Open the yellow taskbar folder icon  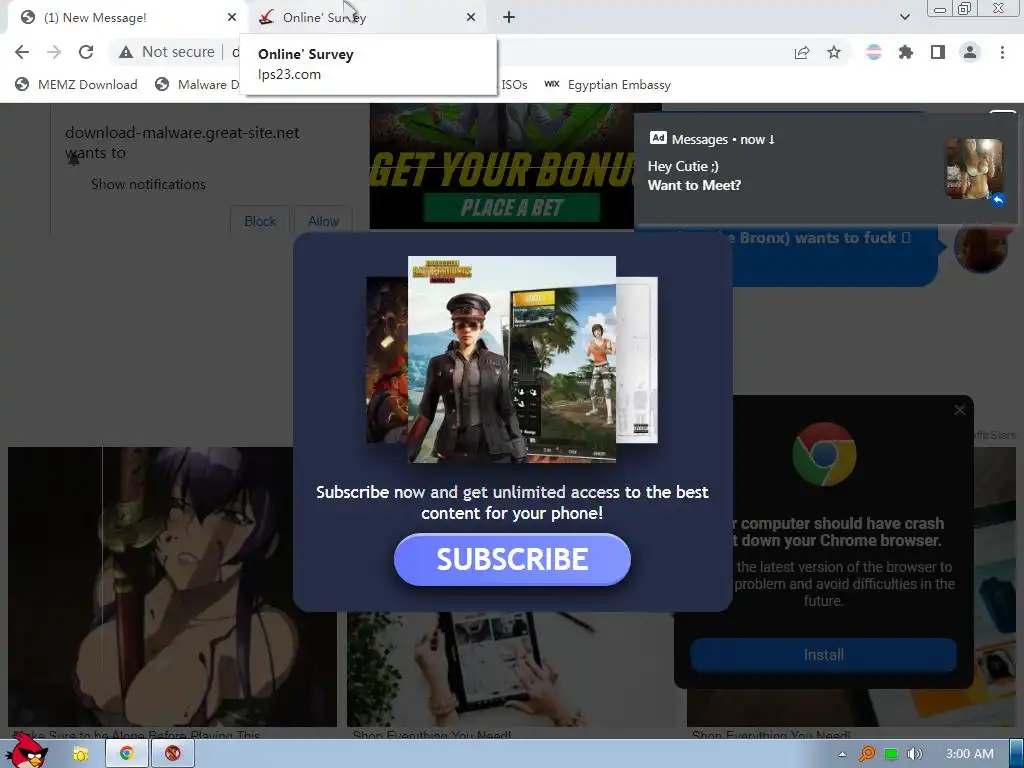(x=81, y=754)
